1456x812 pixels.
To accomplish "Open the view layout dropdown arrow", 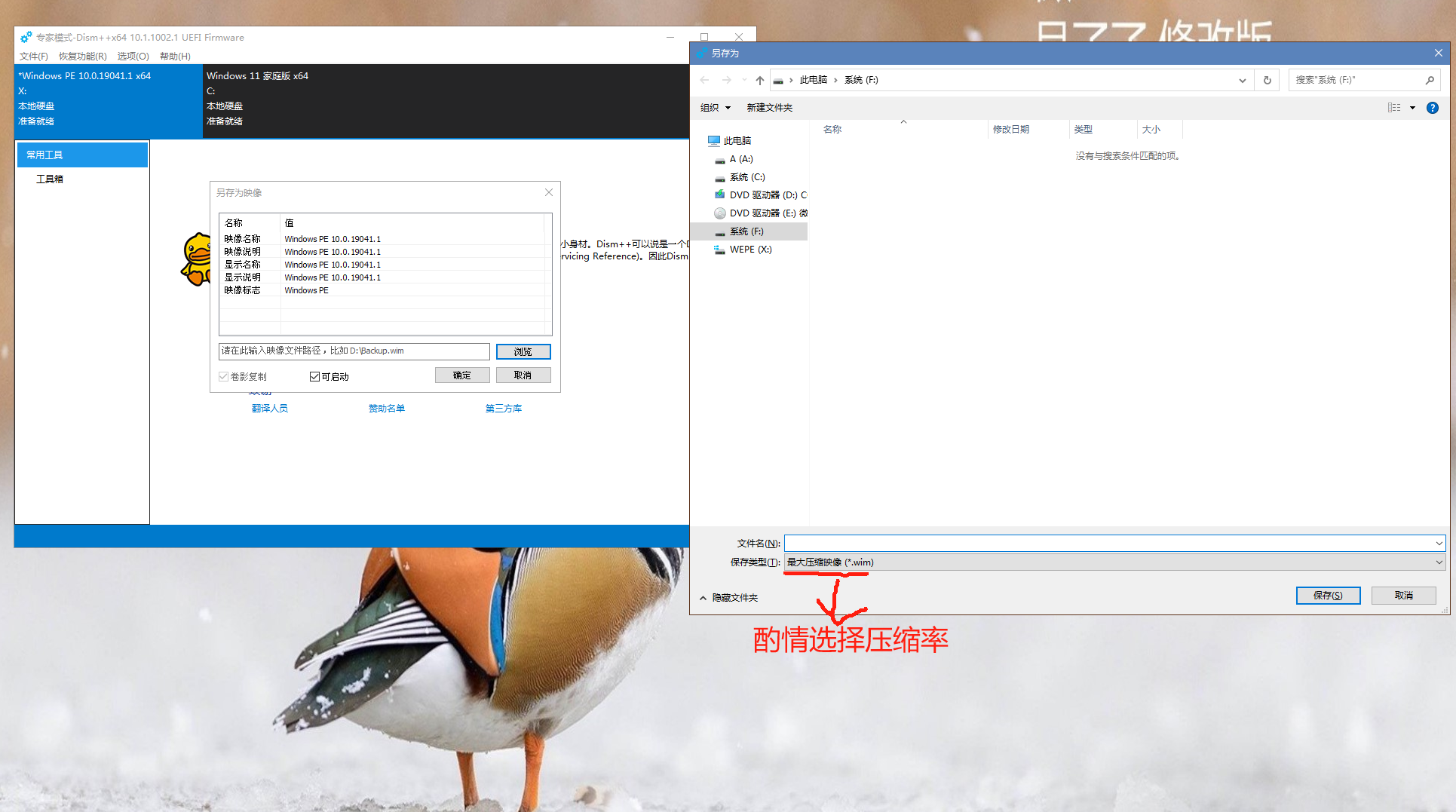I will [1413, 107].
